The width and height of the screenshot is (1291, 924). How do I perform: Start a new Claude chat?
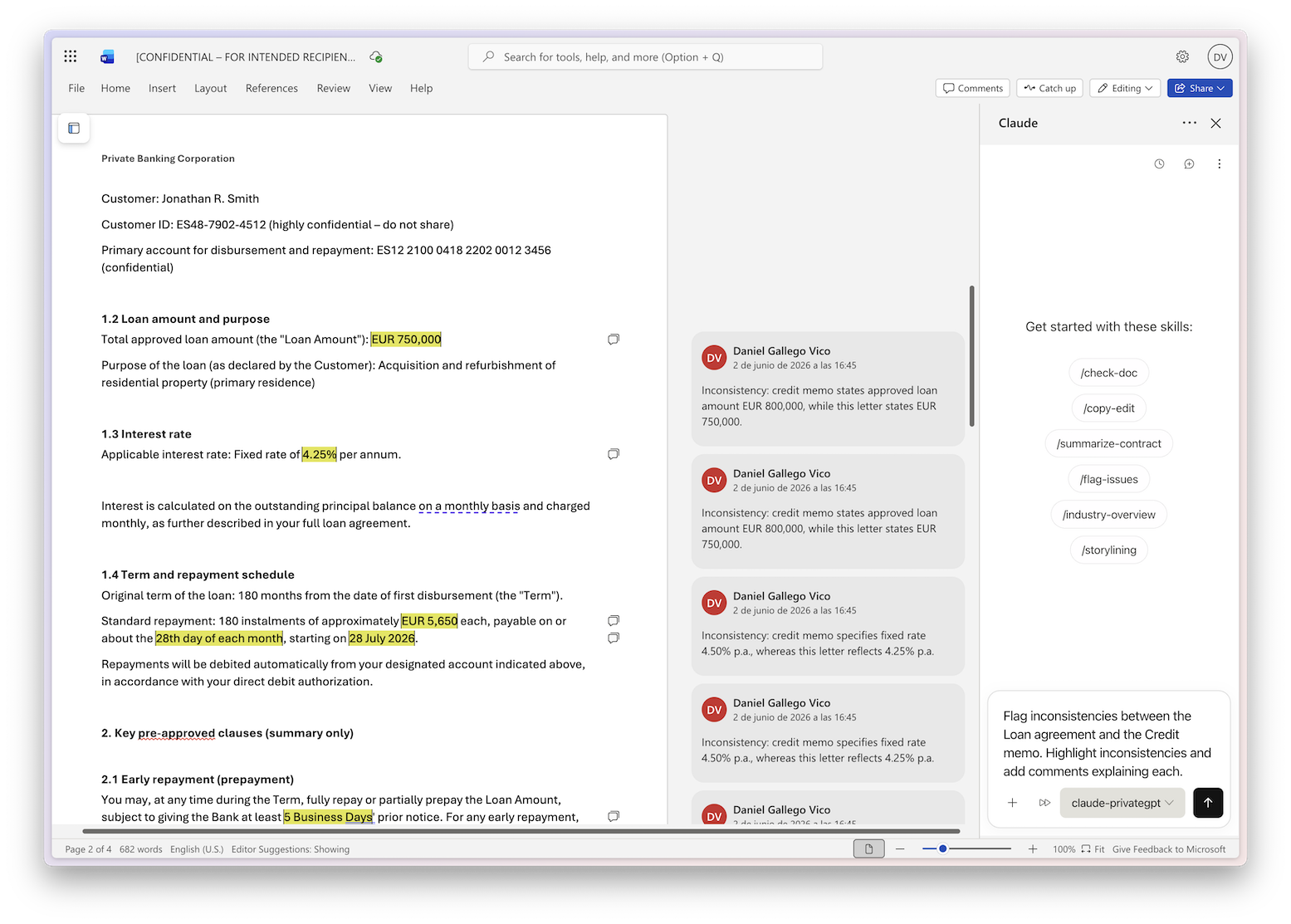[x=1189, y=164]
